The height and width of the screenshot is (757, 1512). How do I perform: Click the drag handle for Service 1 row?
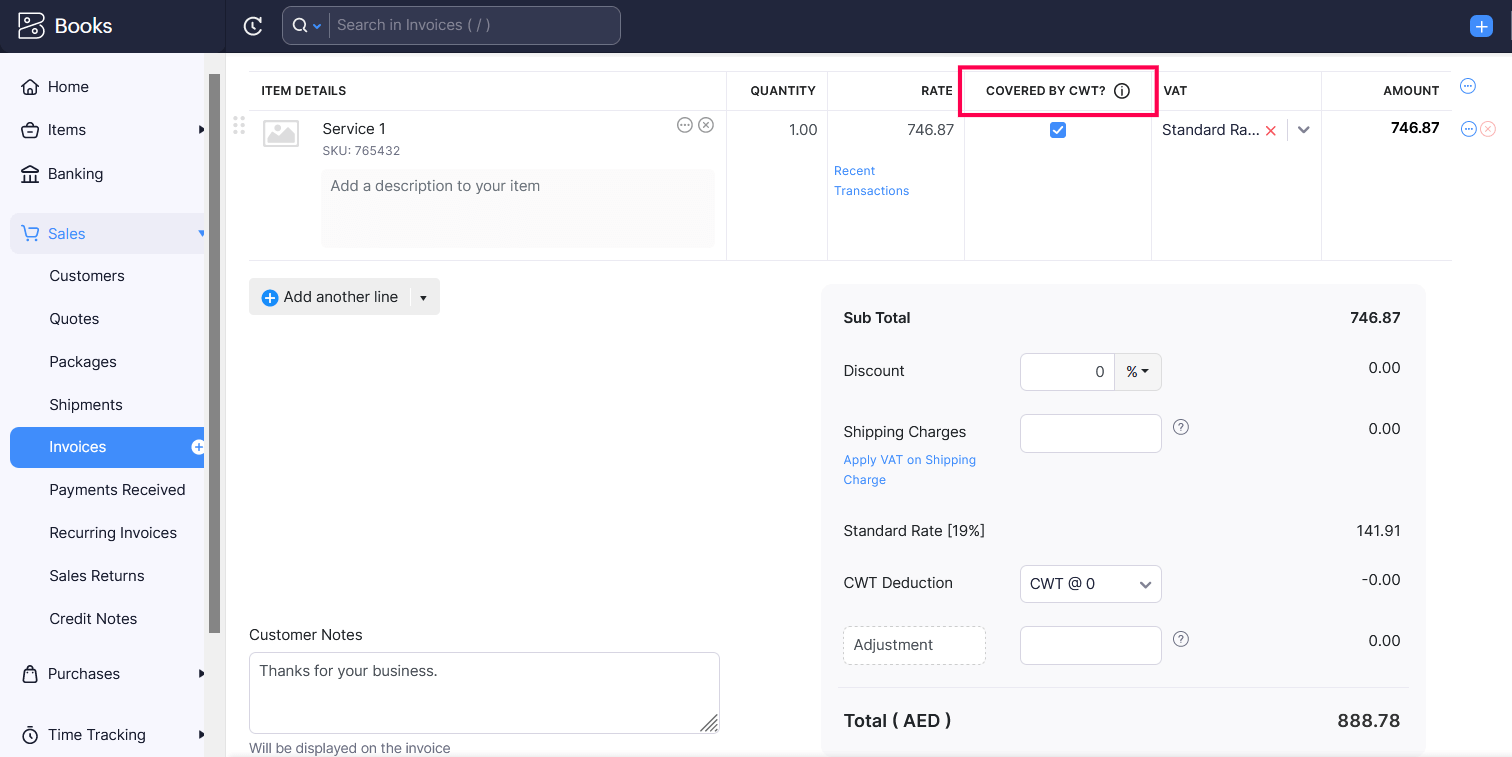pos(239,126)
